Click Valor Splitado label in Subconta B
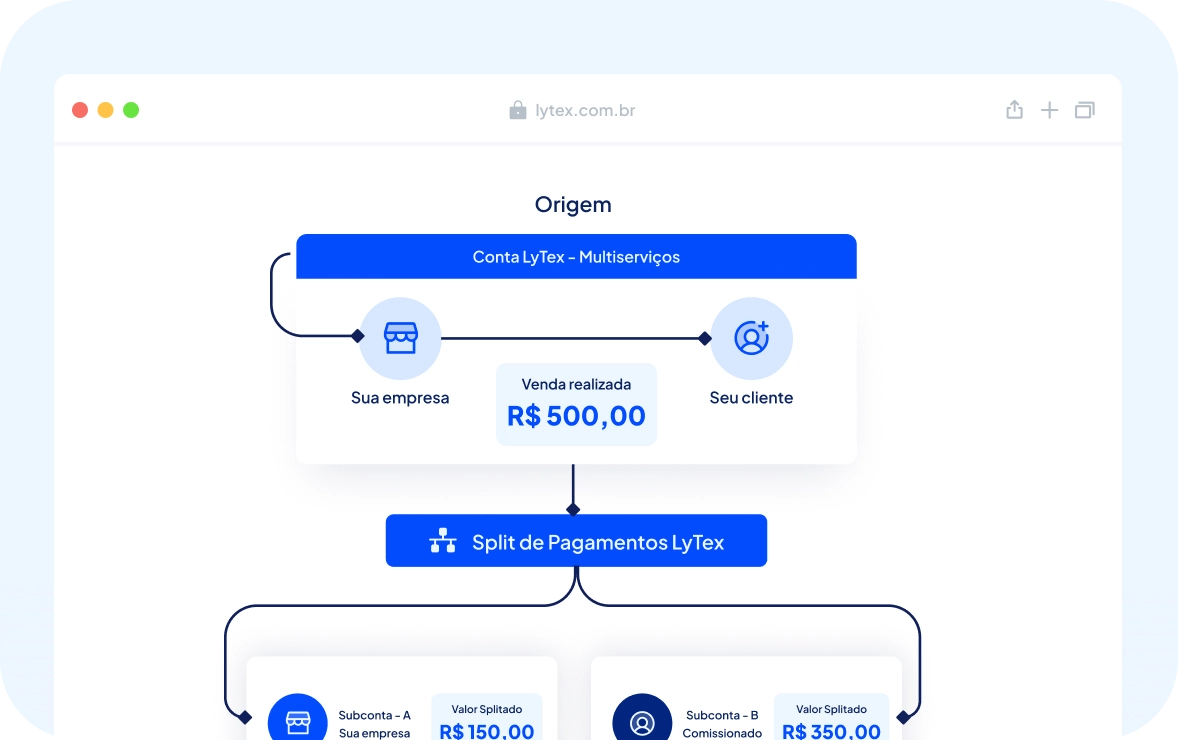The image size is (1178, 740). [x=831, y=709]
